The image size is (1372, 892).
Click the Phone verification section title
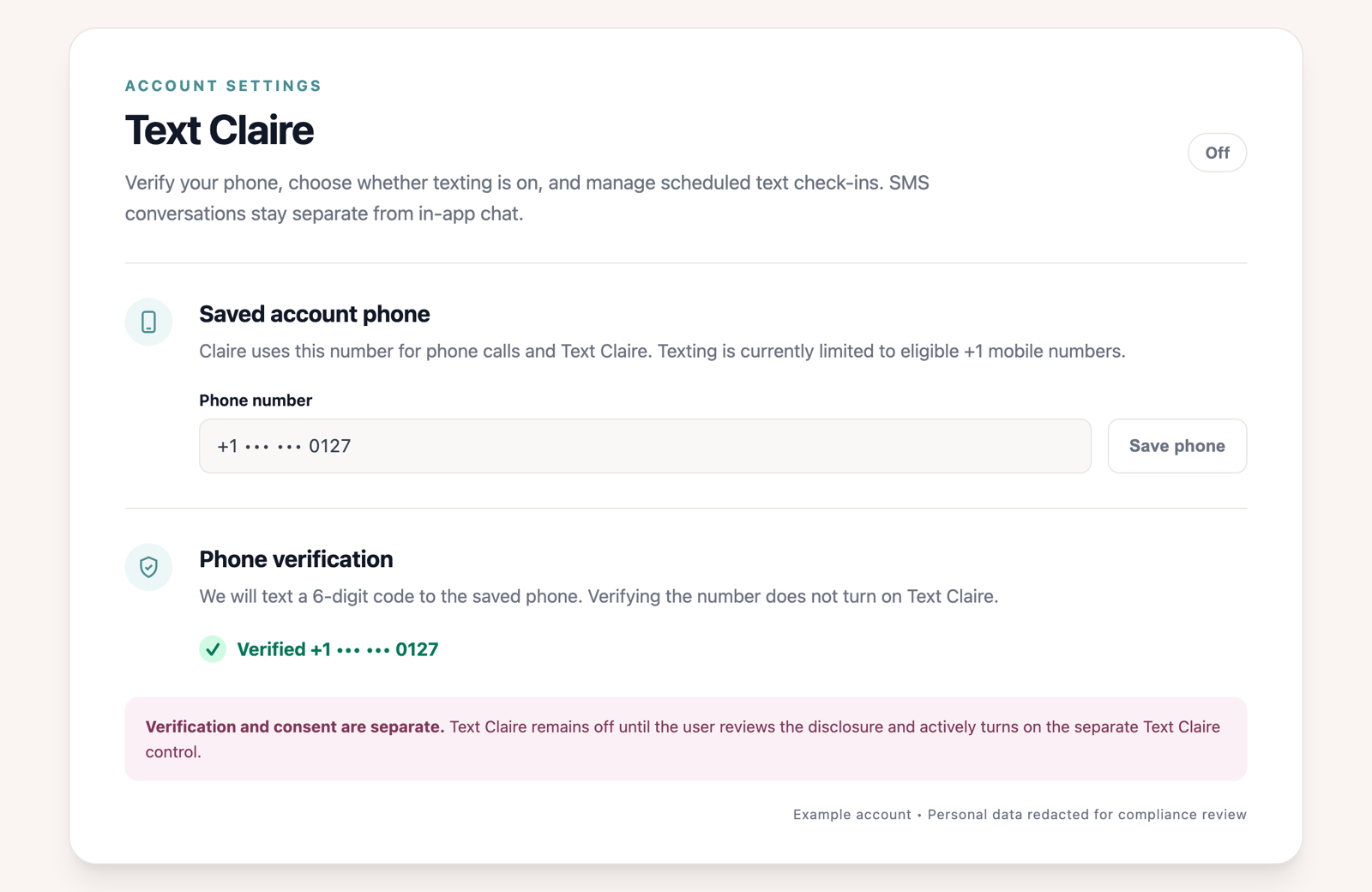pos(296,559)
